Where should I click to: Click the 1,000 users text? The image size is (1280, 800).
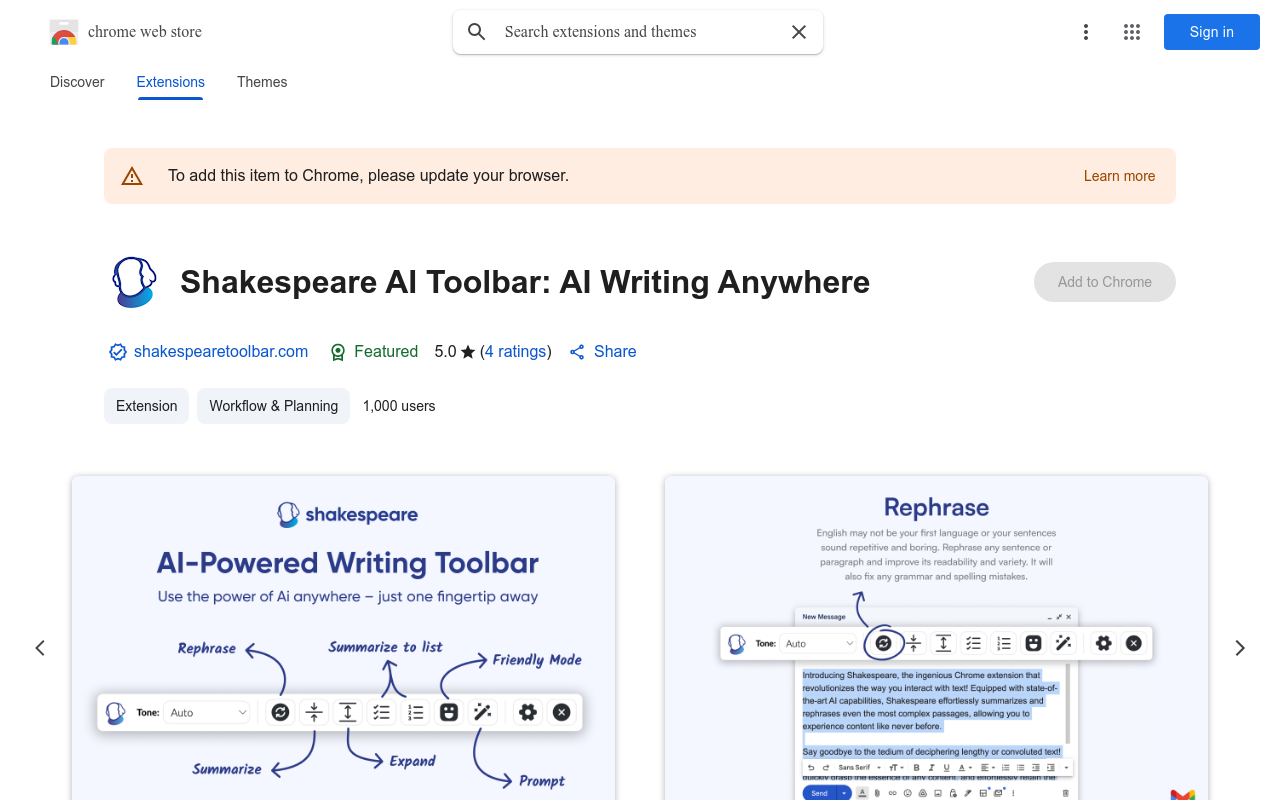399,406
